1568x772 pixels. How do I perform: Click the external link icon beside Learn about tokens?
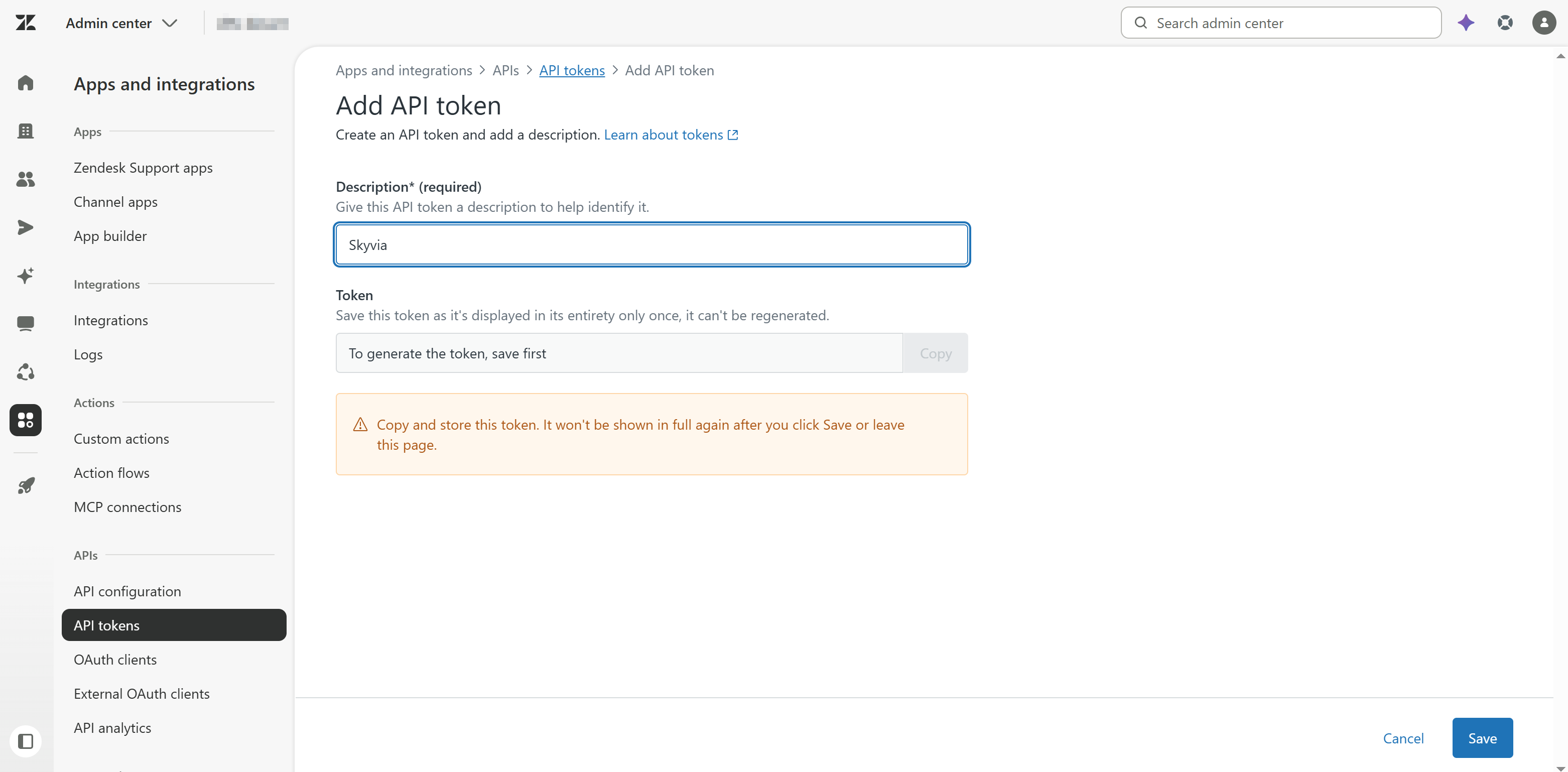733,135
